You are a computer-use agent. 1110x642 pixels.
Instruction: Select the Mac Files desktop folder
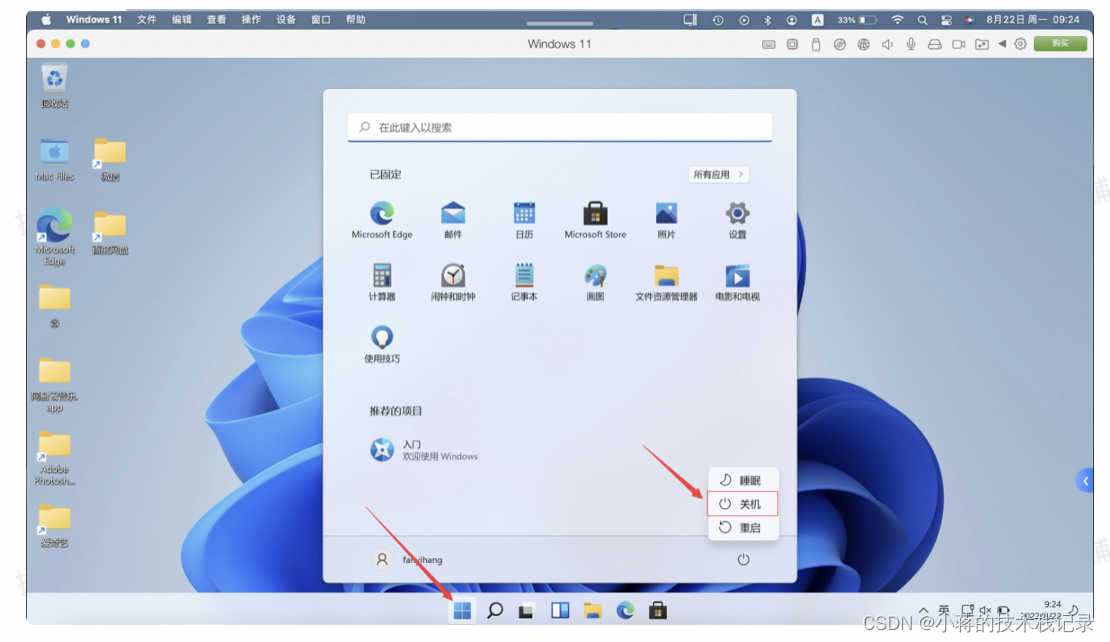(x=55, y=161)
